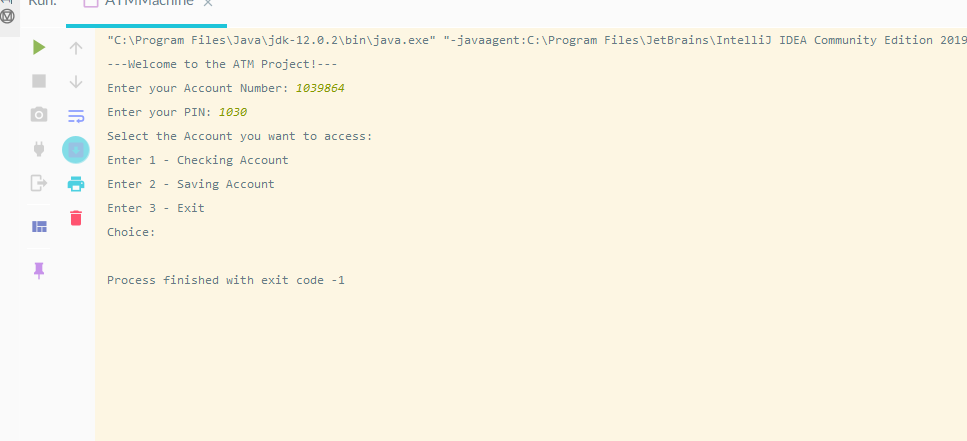Click the plug Attach Debugger icon
This screenshot has height=441, width=967.
point(39,149)
